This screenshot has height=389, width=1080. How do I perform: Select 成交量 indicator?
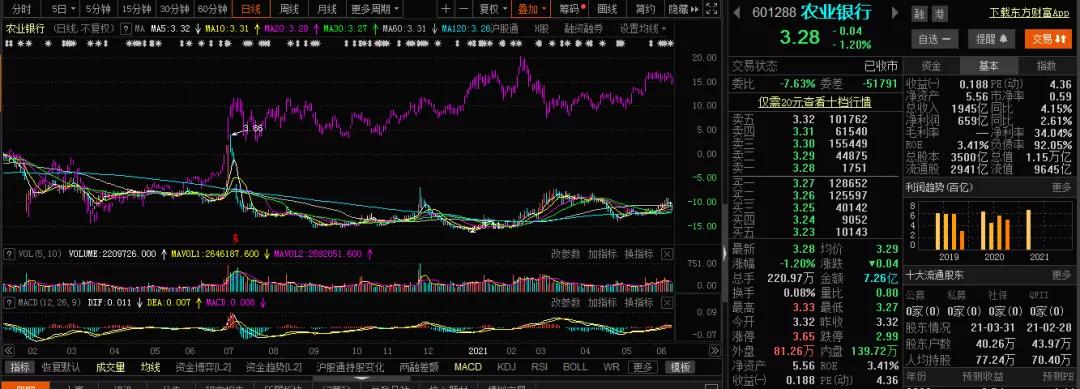coord(110,367)
